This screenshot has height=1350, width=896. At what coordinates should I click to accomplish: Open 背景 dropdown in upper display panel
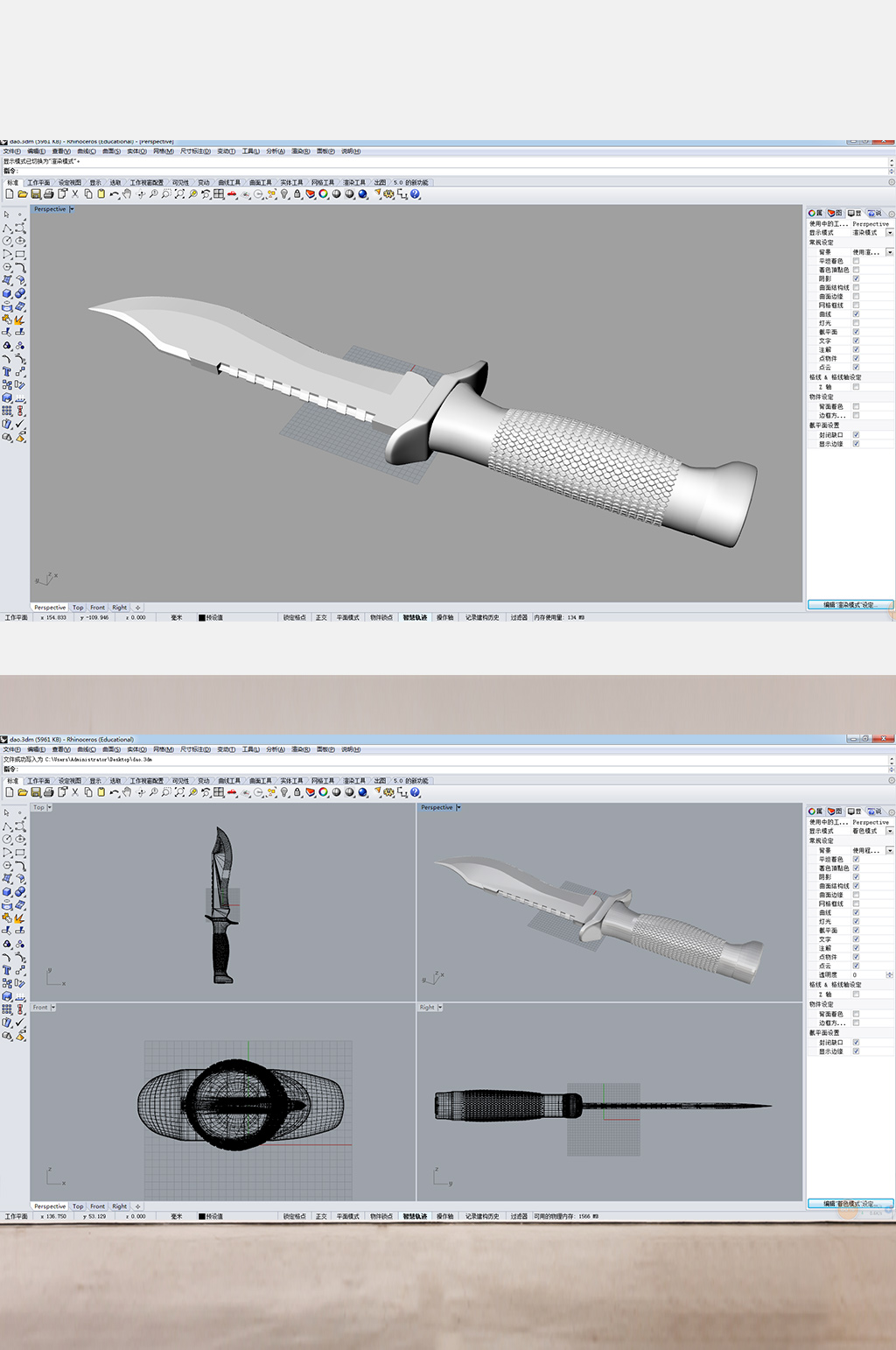click(x=890, y=252)
